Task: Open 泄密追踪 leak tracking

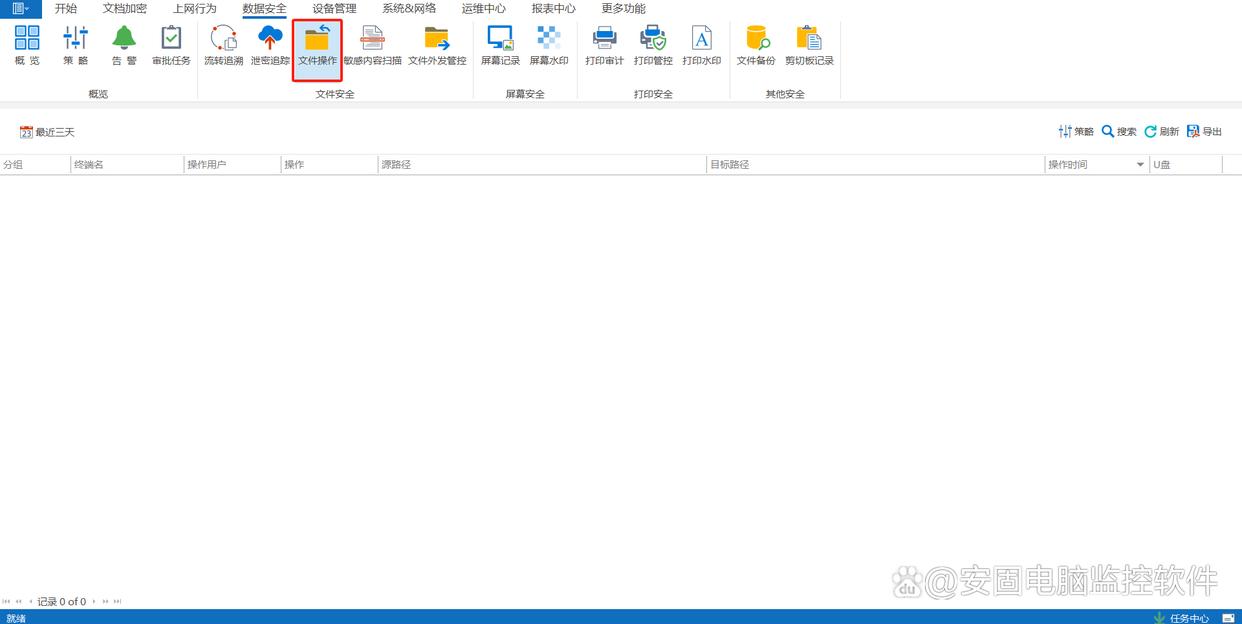Action: click(x=270, y=46)
